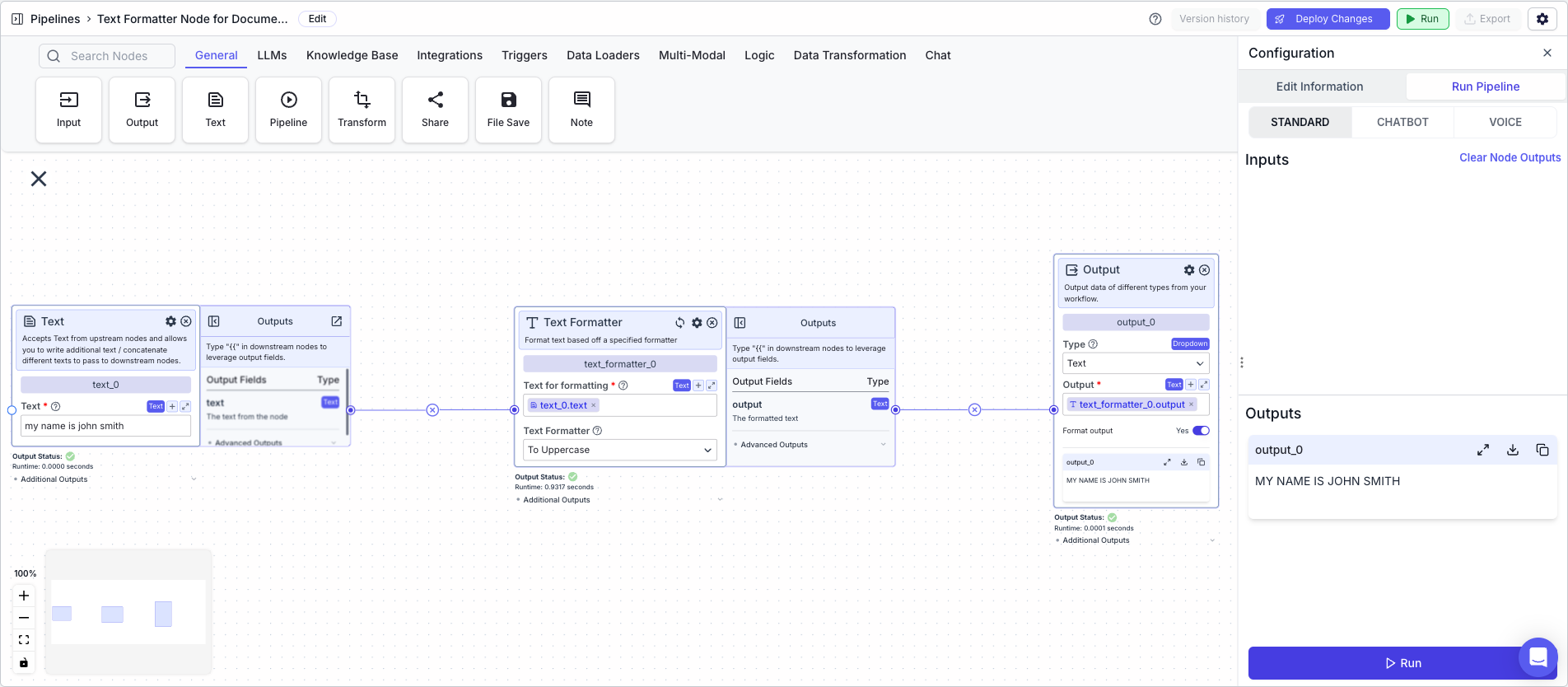Delete the Text node via its X icon

[186, 321]
